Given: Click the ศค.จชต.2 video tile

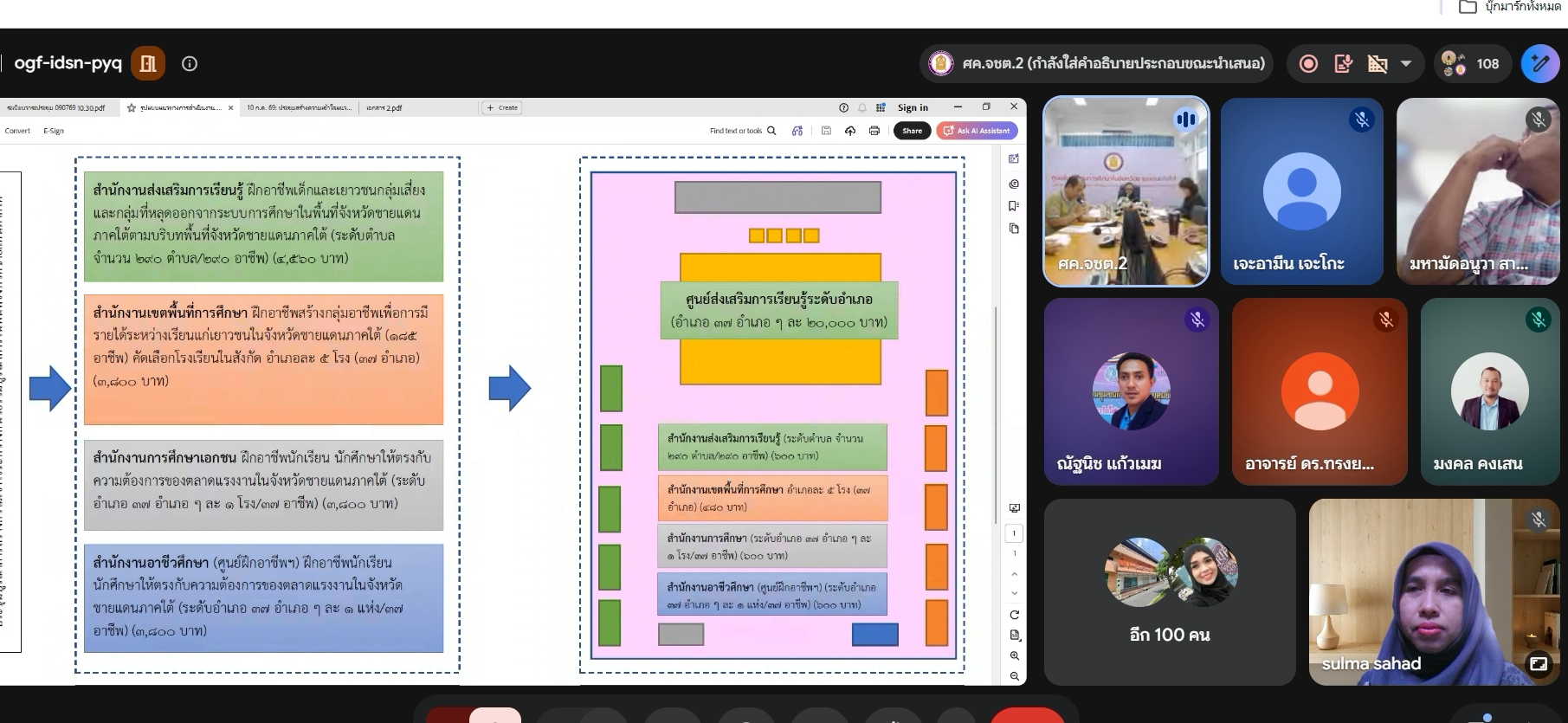Looking at the screenshot, I should (x=1126, y=190).
